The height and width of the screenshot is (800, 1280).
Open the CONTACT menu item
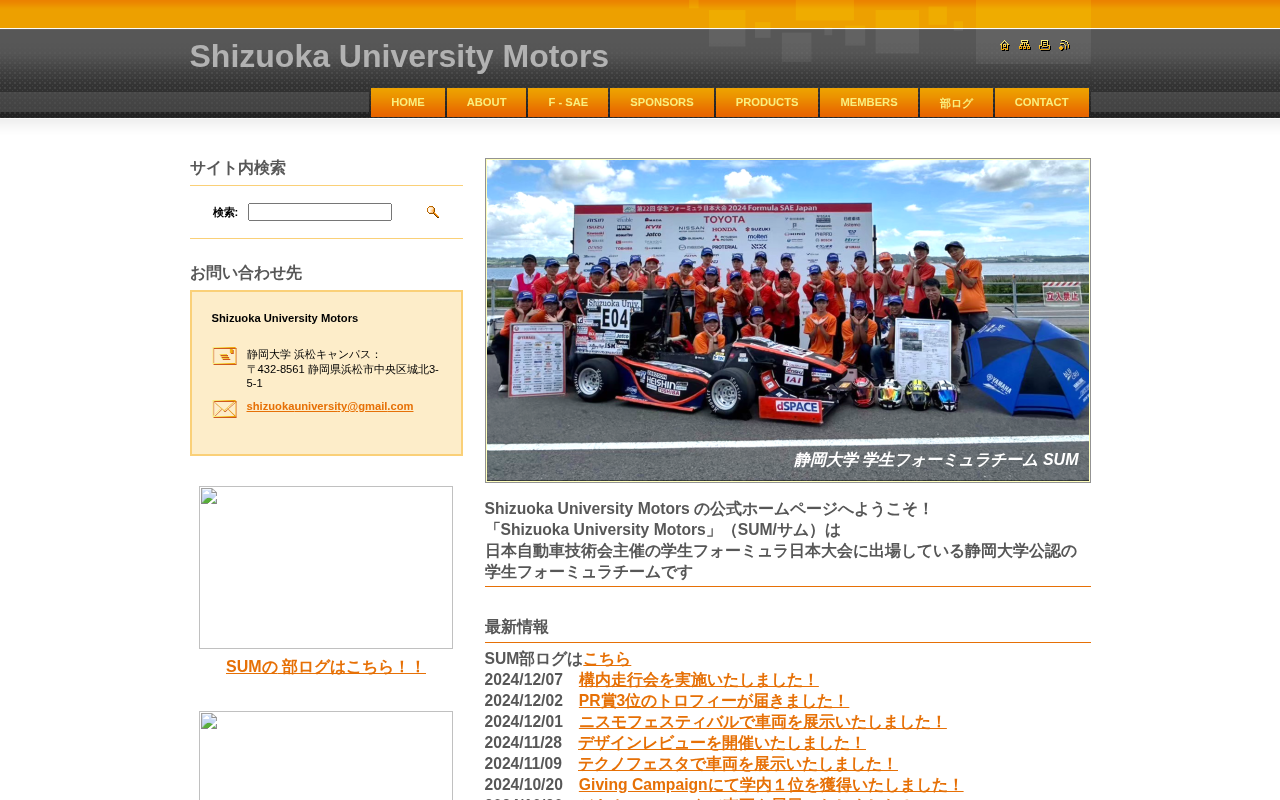pos(1041,102)
